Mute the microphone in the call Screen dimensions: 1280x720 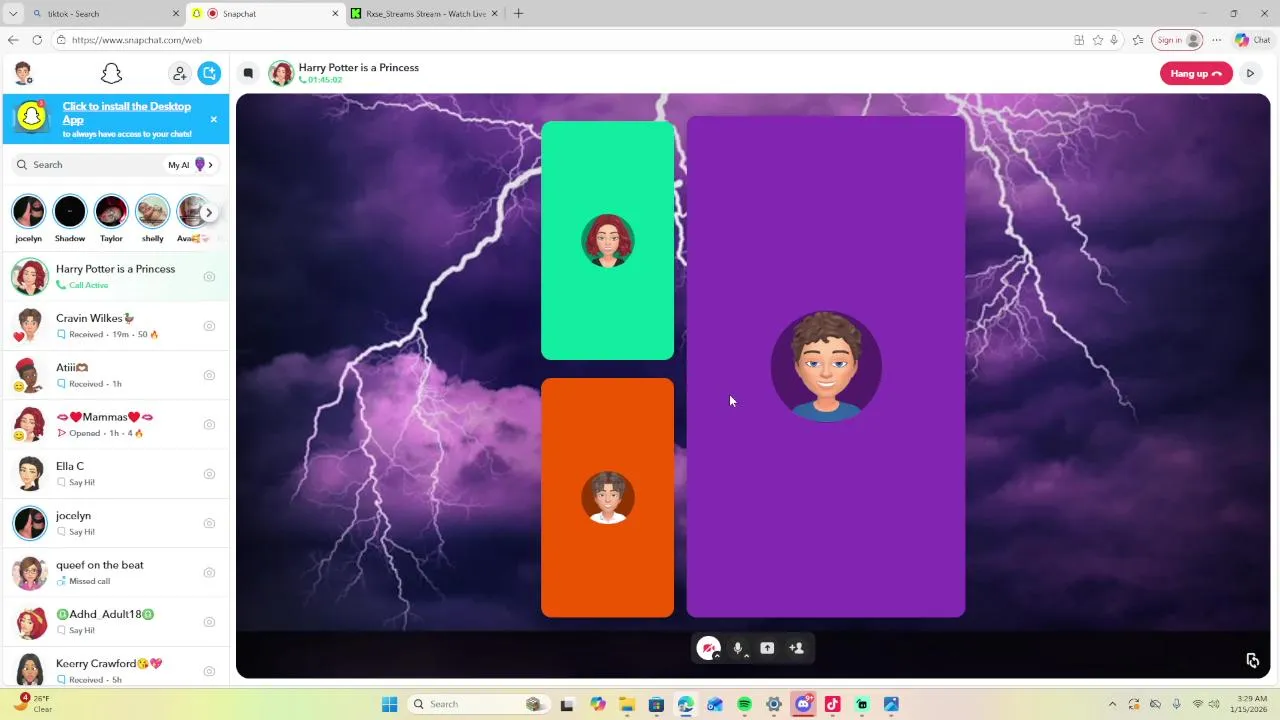coord(737,648)
